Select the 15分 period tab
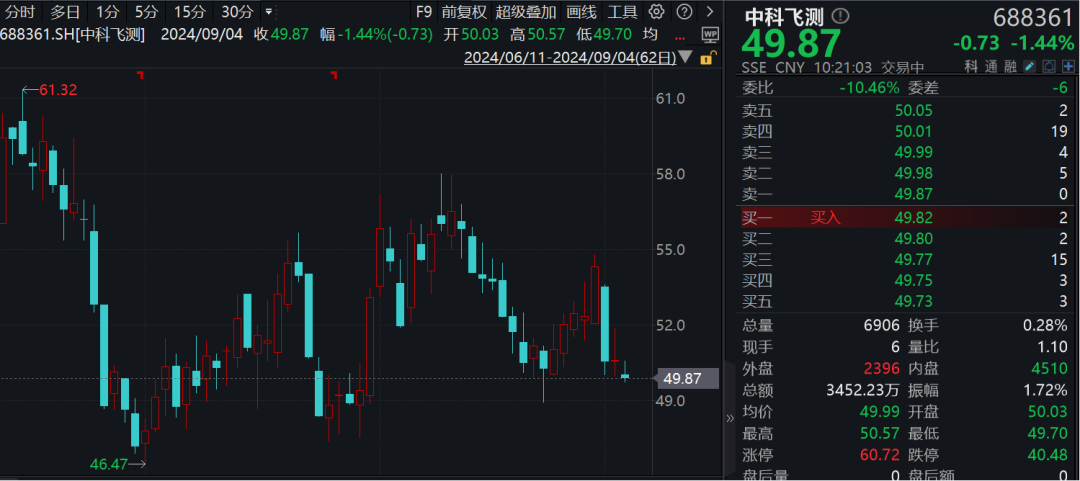The height and width of the screenshot is (481, 1080). (x=189, y=12)
